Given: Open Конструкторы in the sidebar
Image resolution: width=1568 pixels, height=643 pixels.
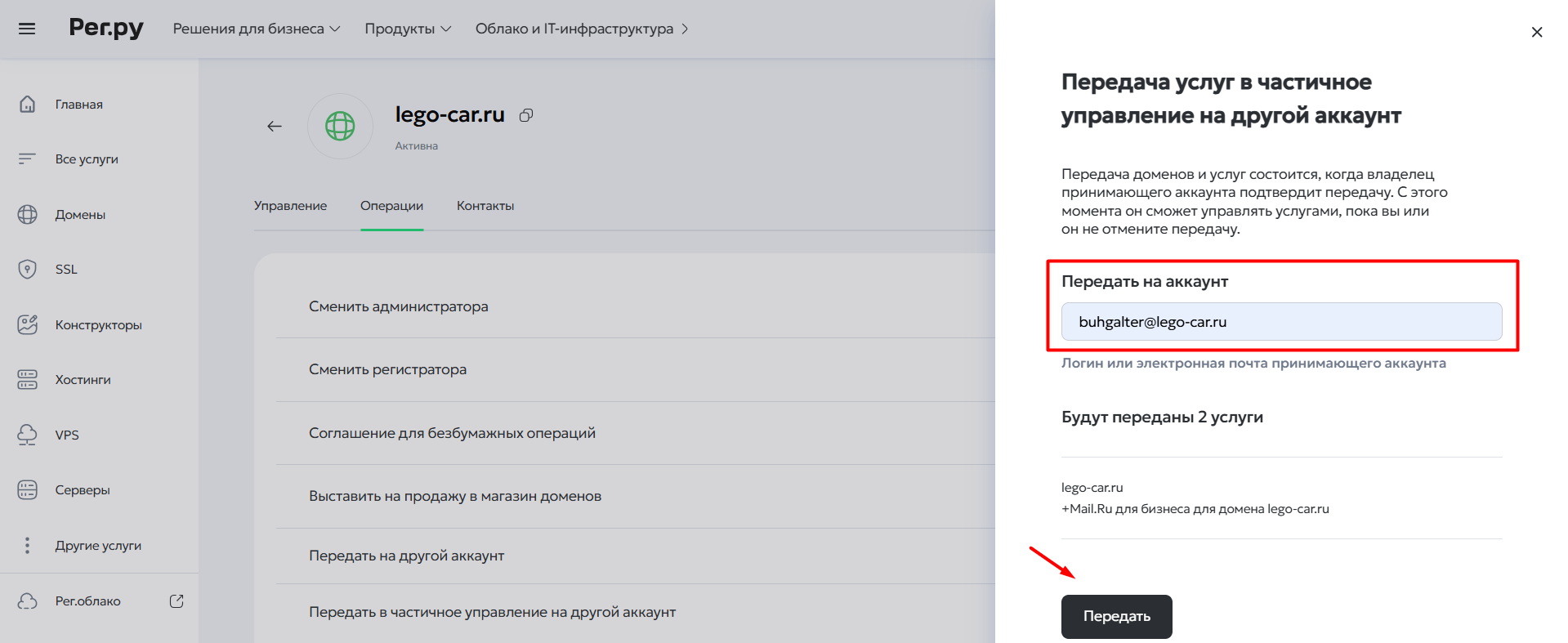Looking at the screenshot, I should click(99, 324).
